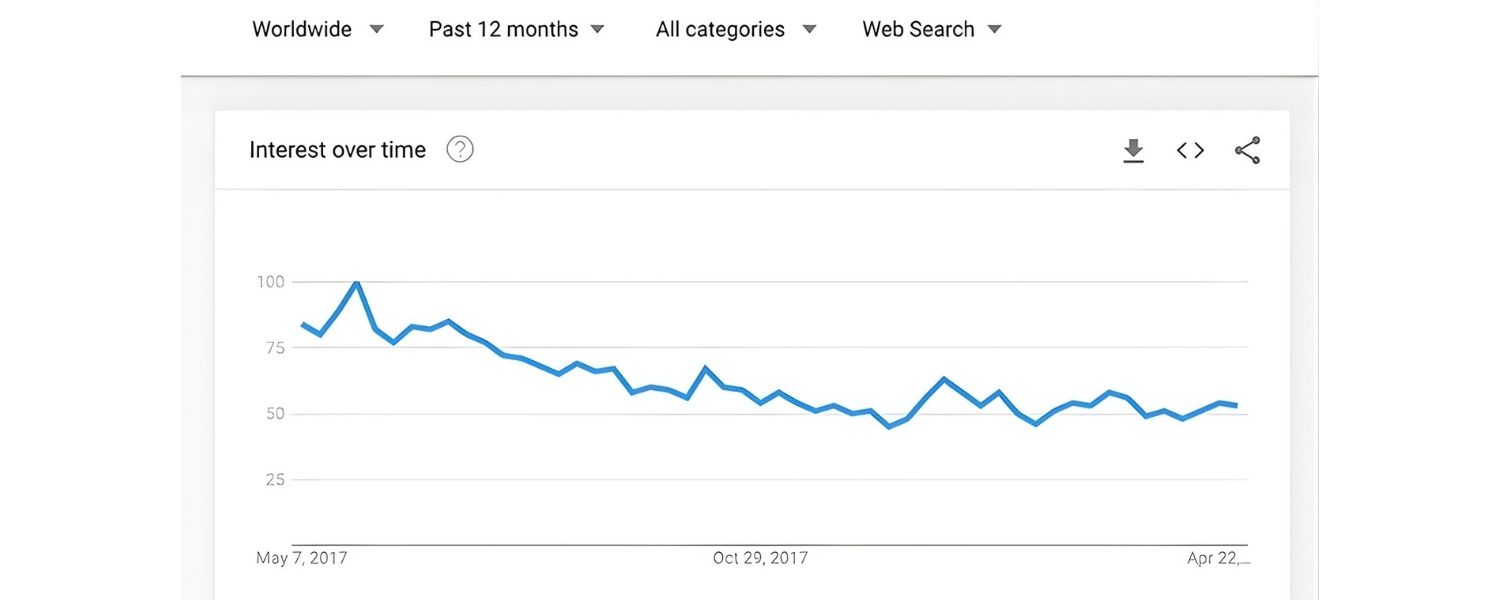Open the Past 12 months time range dropdown
Screen dimensions: 1500x600
click(x=515, y=29)
